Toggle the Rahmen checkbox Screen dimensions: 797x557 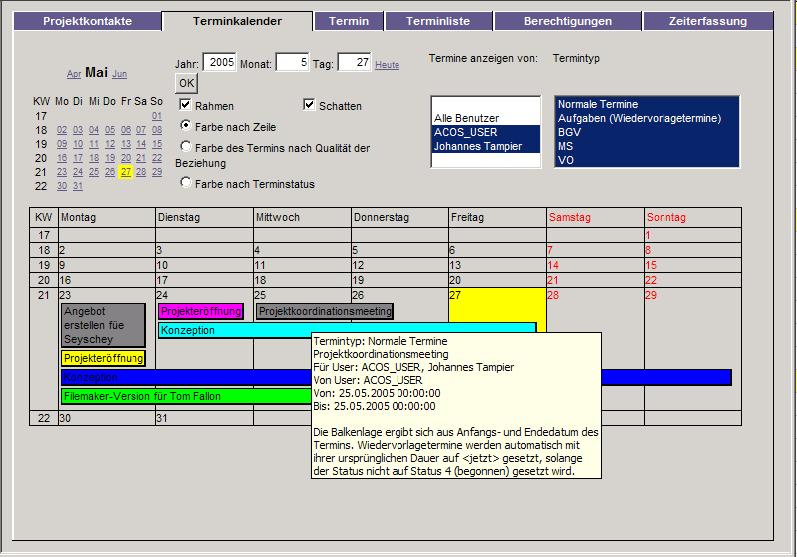coord(185,105)
